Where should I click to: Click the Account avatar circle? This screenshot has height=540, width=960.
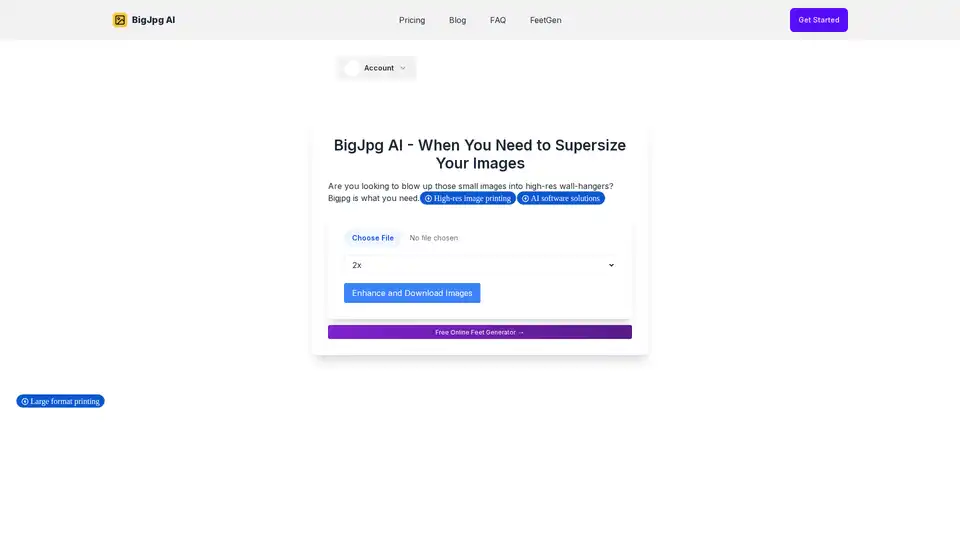click(352, 68)
